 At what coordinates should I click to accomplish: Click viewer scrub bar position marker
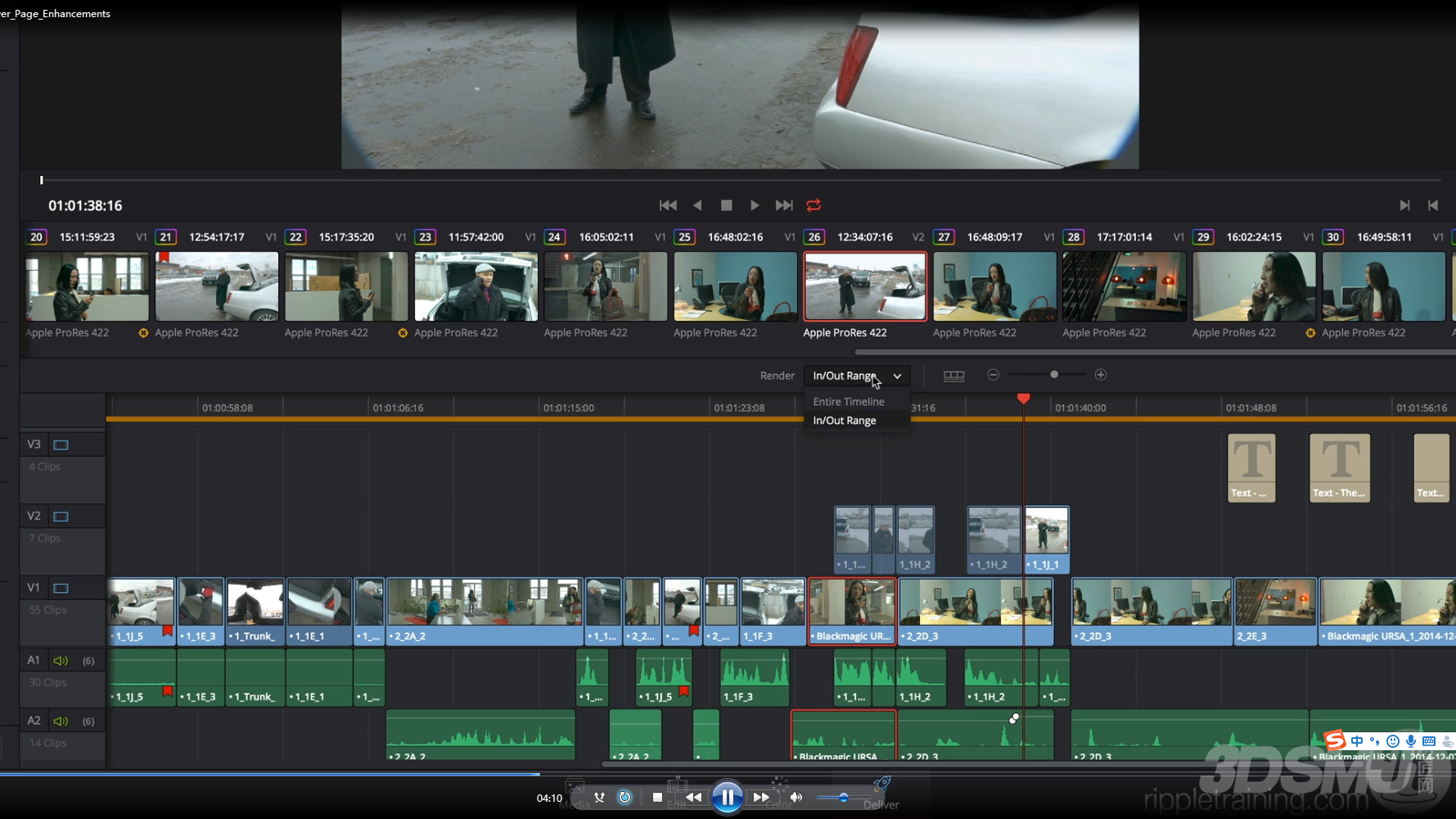[42, 180]
